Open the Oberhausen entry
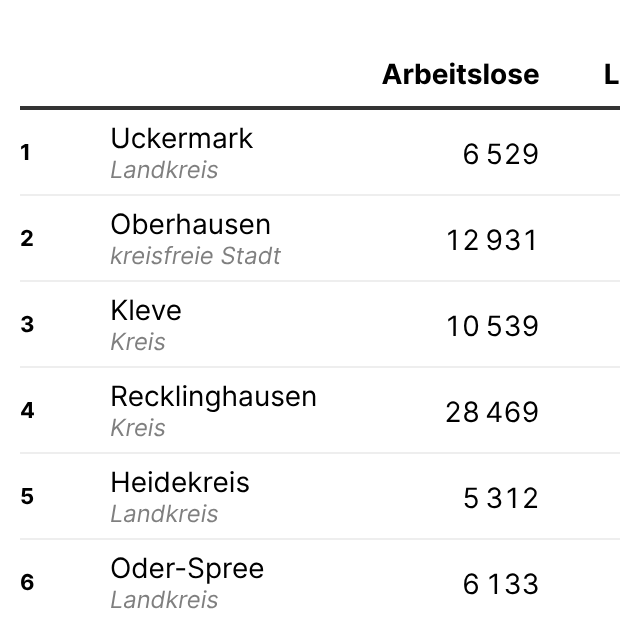 (190, 224)
